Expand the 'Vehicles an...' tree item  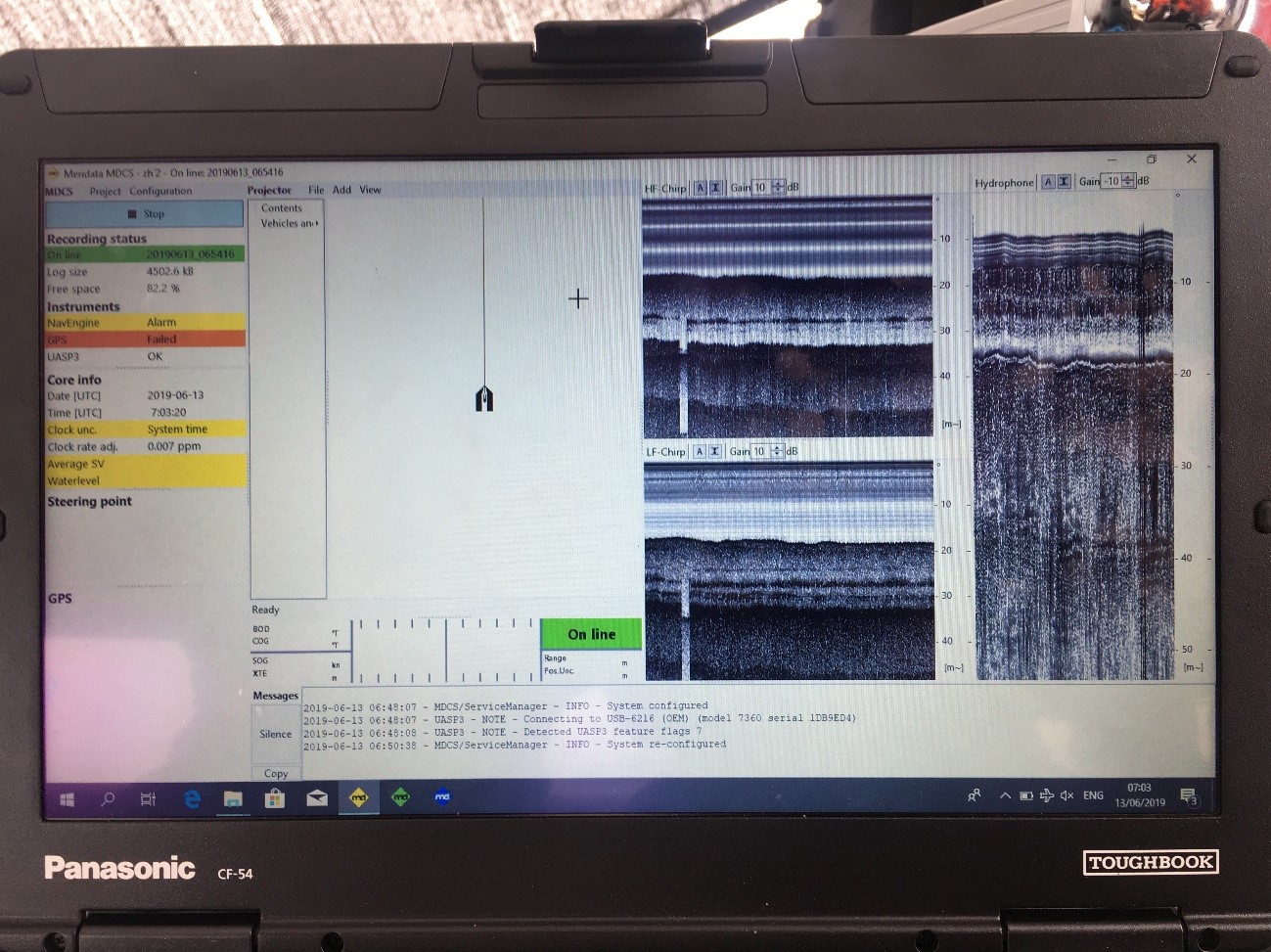[x=288, y=224]
